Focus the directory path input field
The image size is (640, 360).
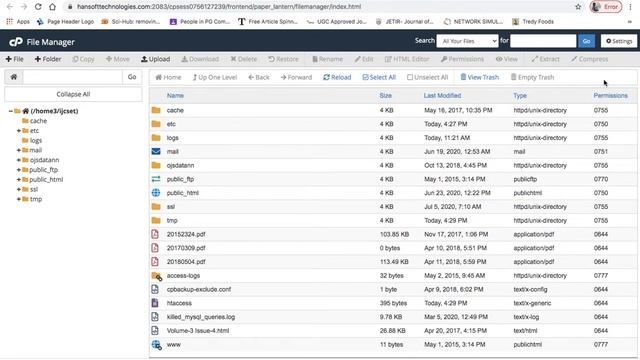[73, 77]
